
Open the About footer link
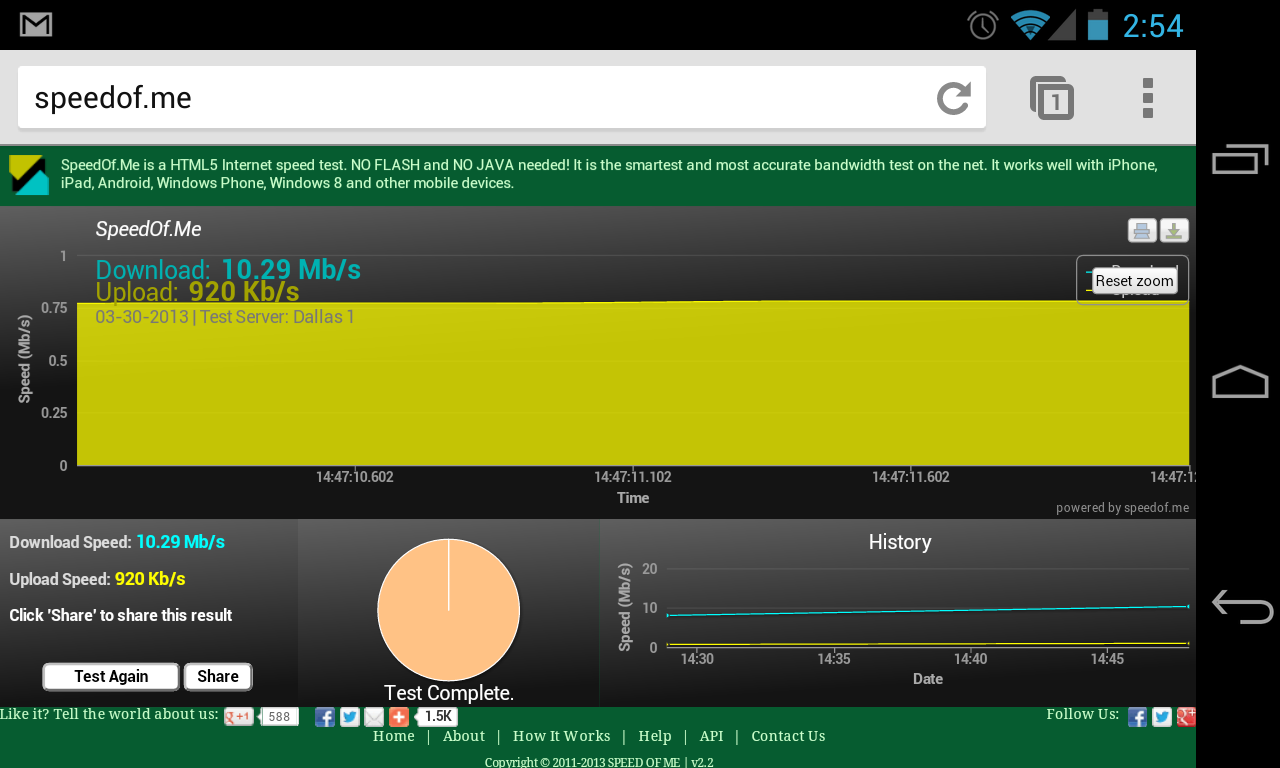pos(464,736)
